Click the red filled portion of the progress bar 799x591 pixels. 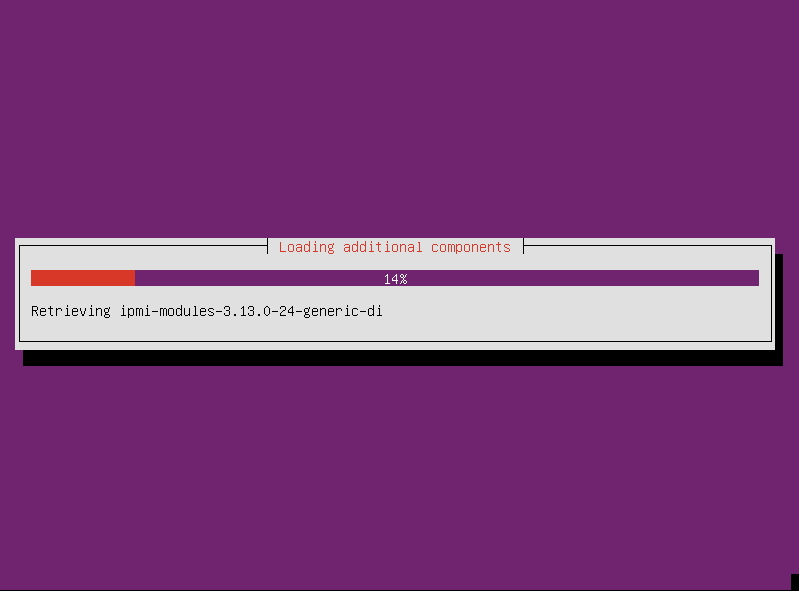pos(83,278)
